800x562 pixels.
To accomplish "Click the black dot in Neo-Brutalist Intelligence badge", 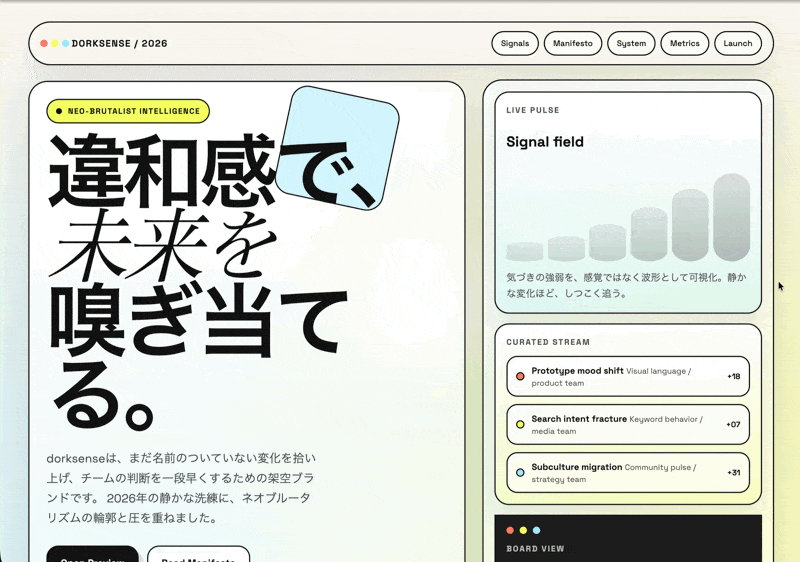I will 59,111.
